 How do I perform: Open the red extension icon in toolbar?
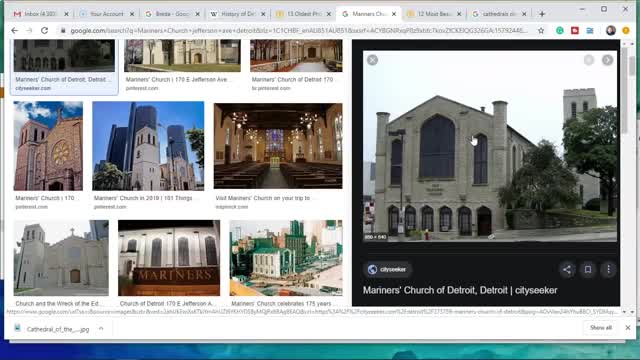[575, 31]
